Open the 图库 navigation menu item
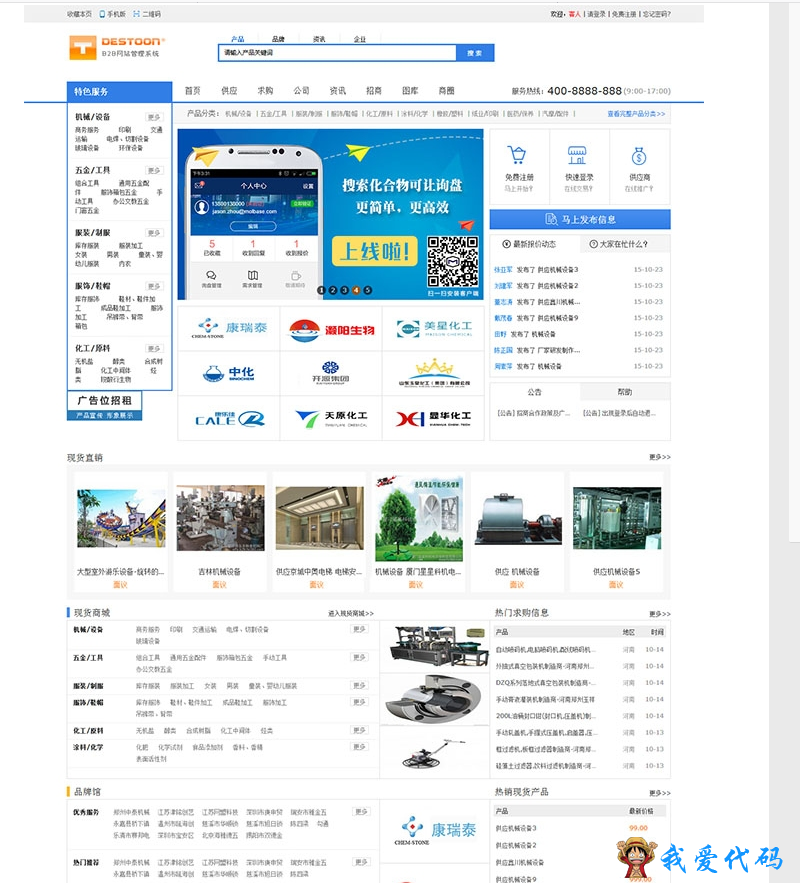Screen dimensions: 800x883 coord(410,91)
